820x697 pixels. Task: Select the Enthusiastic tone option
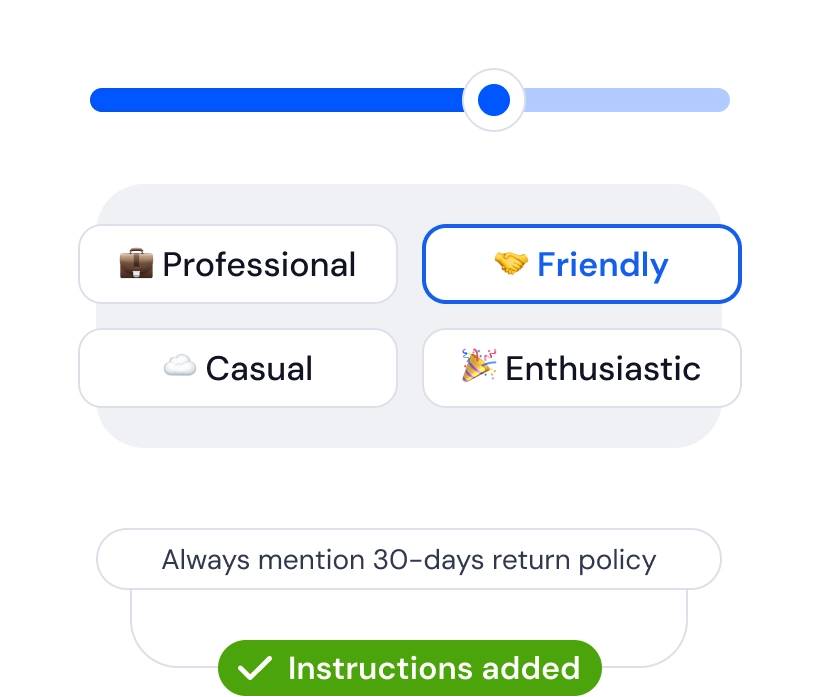point(581,368)
